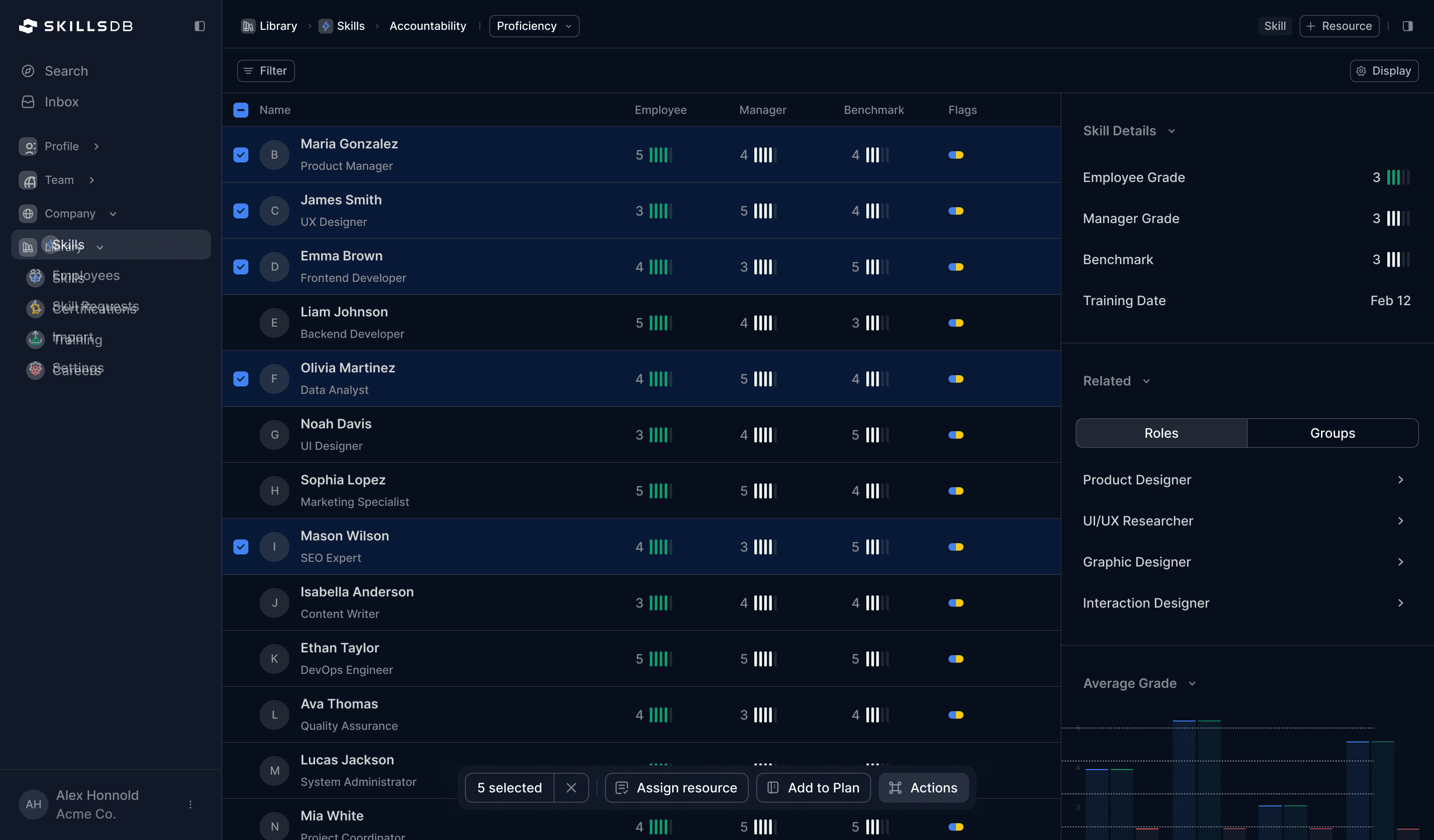Toggle the flag on Liam Johnson's row
The height and width of the screenshot is (840, 1434).
pyautogui.click(x=956, y=322)
